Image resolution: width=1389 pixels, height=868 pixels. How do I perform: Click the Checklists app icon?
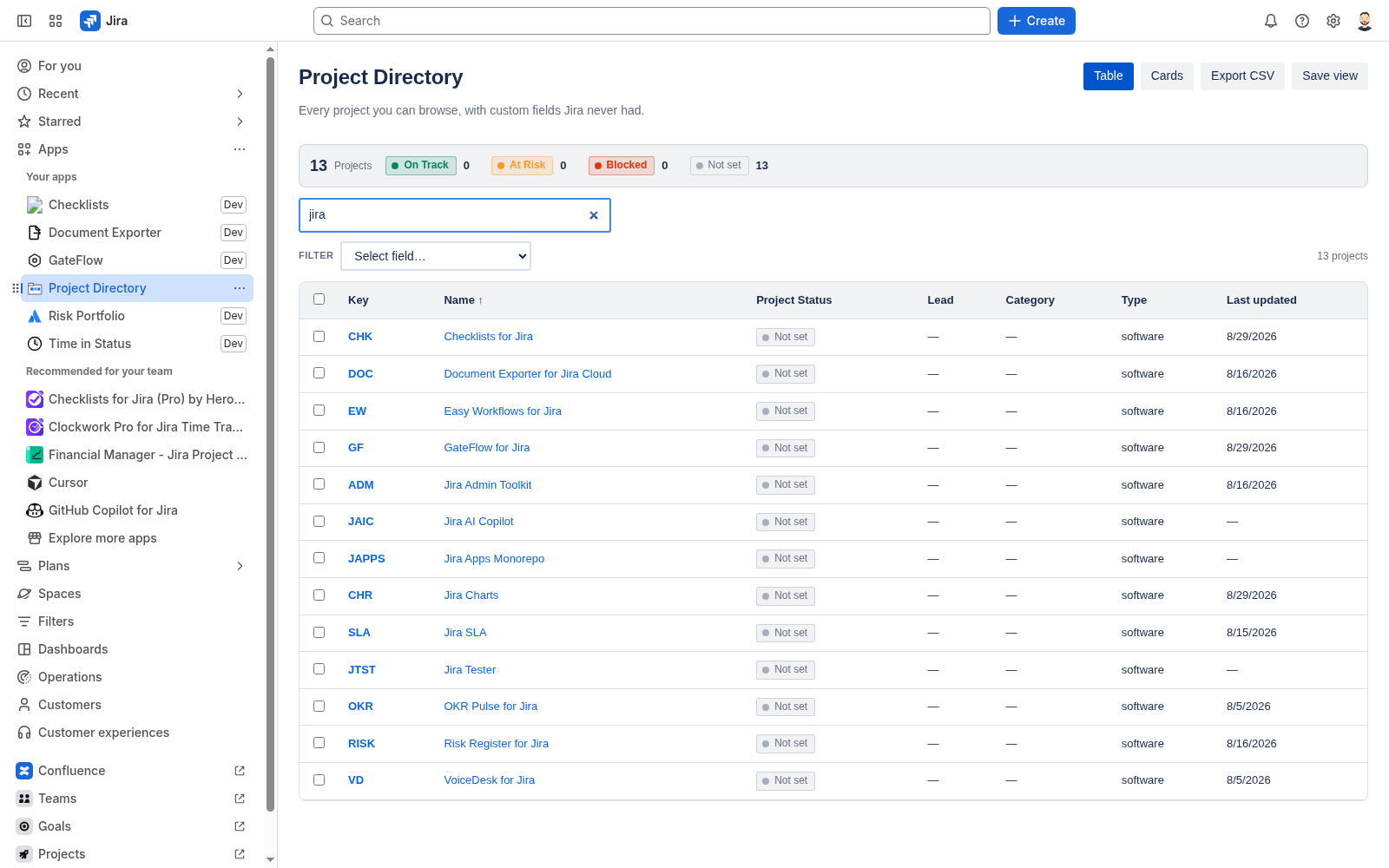(x=35, y=205)
